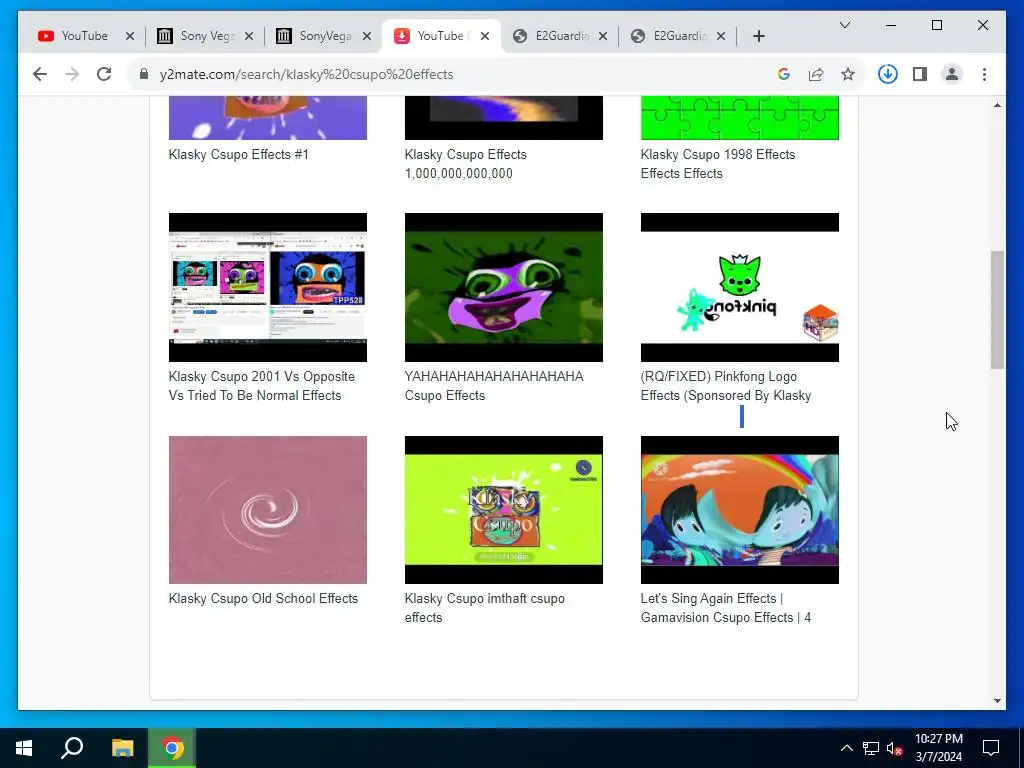The height and width of the screenshot is (768, 1024).
Task: Switch to the first E2Guardian tab
Action: (560, 36)
